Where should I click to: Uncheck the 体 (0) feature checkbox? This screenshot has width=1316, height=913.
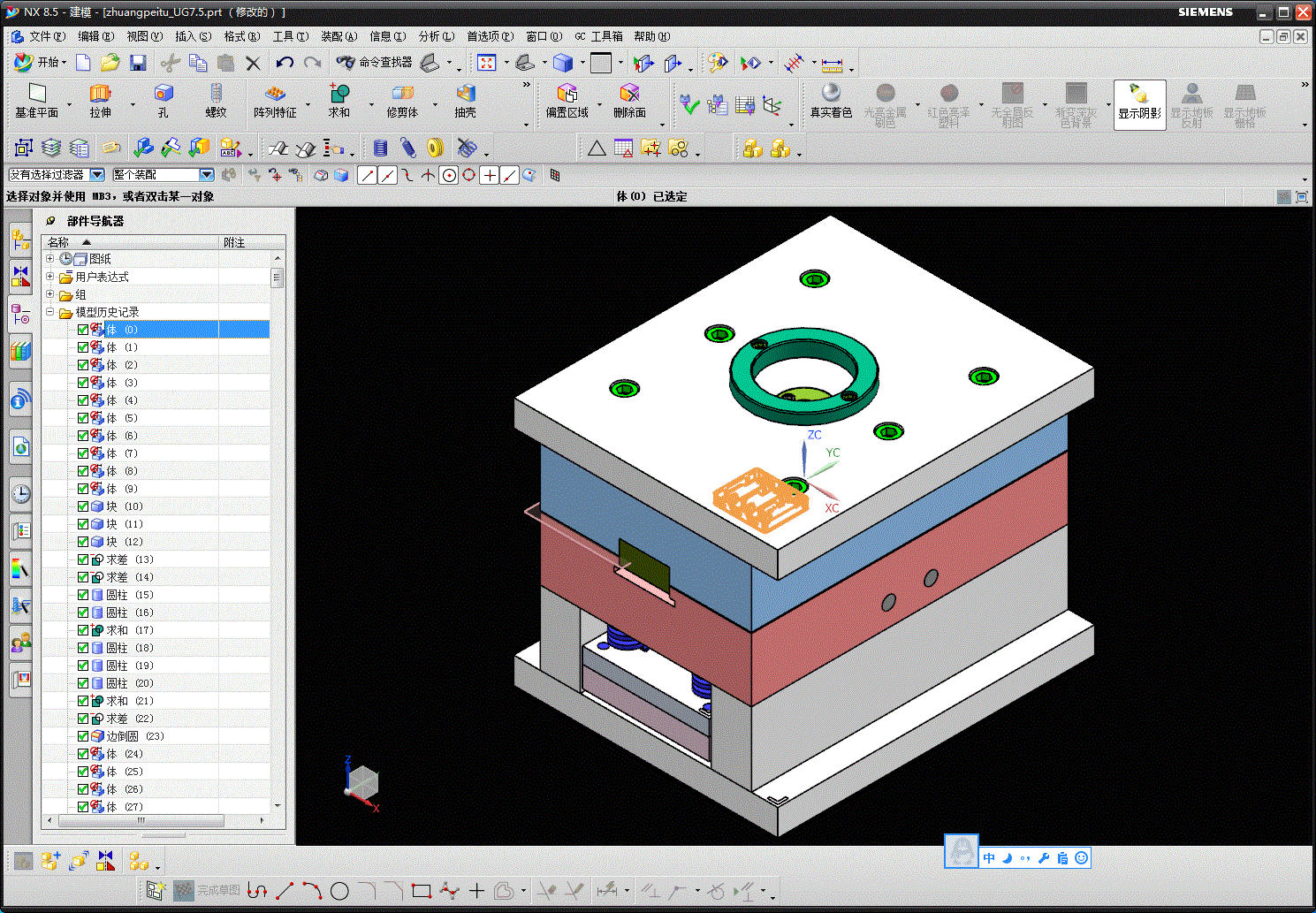point(83,330)
